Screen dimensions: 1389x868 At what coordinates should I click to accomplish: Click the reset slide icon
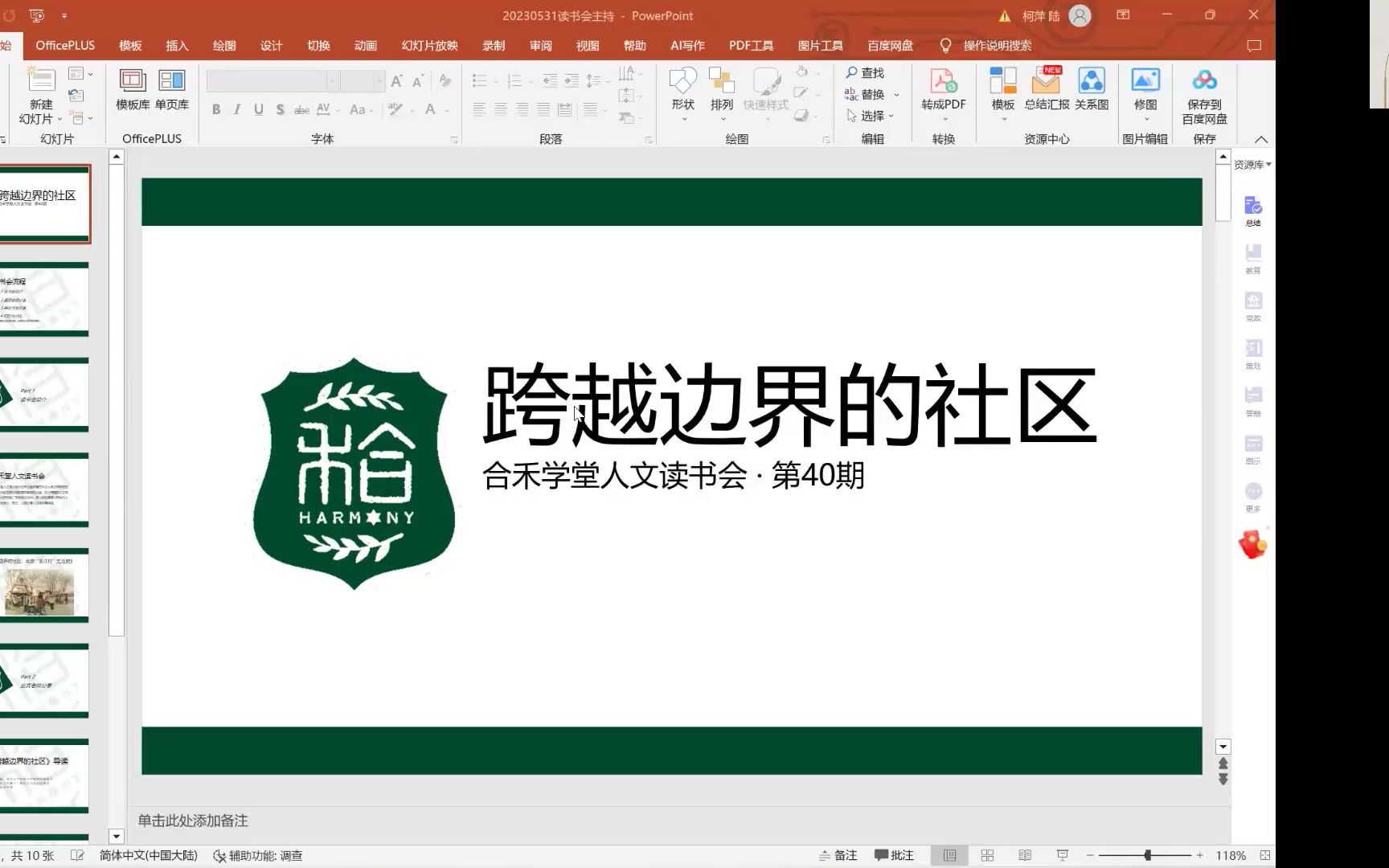(76, 95)
